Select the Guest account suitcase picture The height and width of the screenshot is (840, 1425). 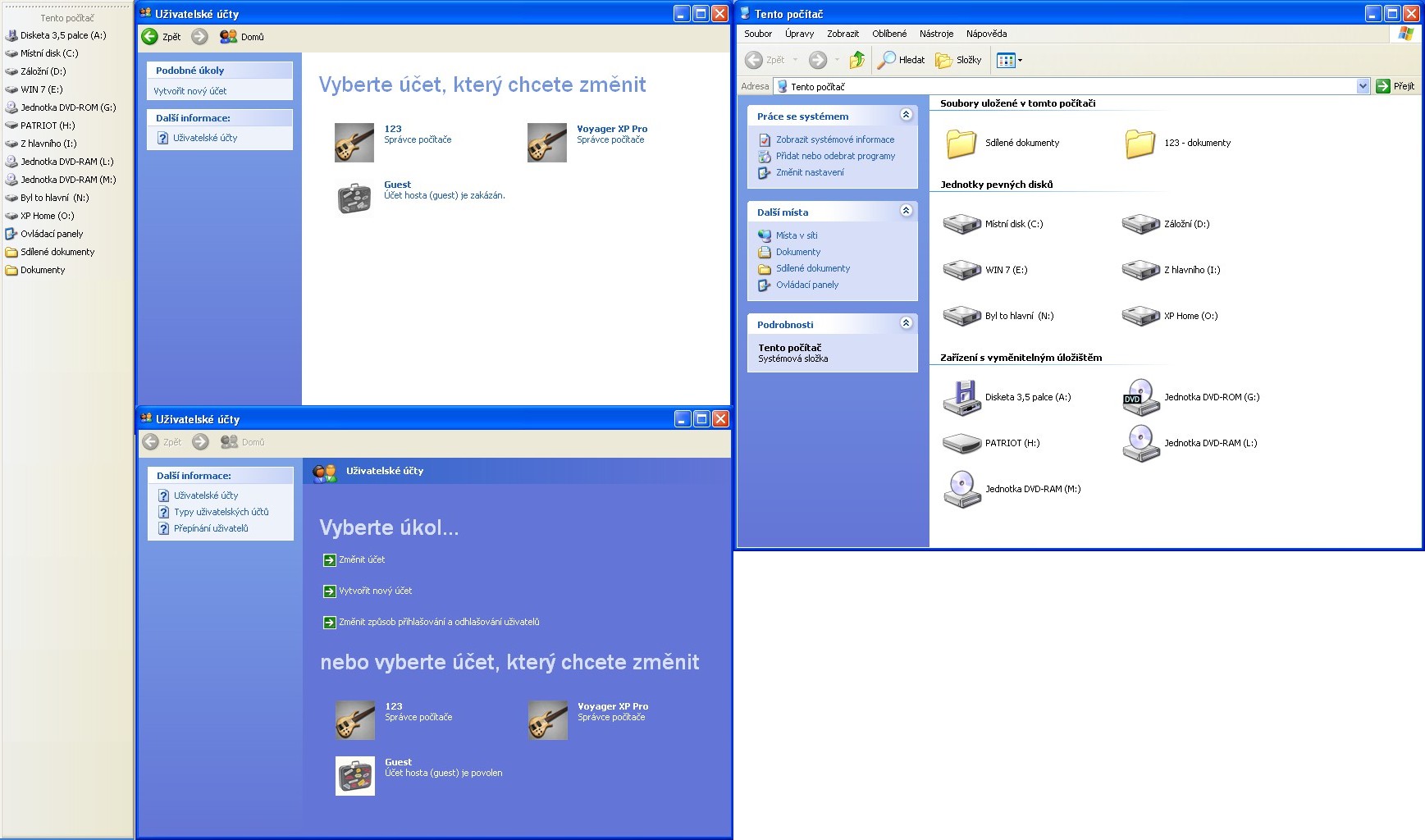(354, 198)
